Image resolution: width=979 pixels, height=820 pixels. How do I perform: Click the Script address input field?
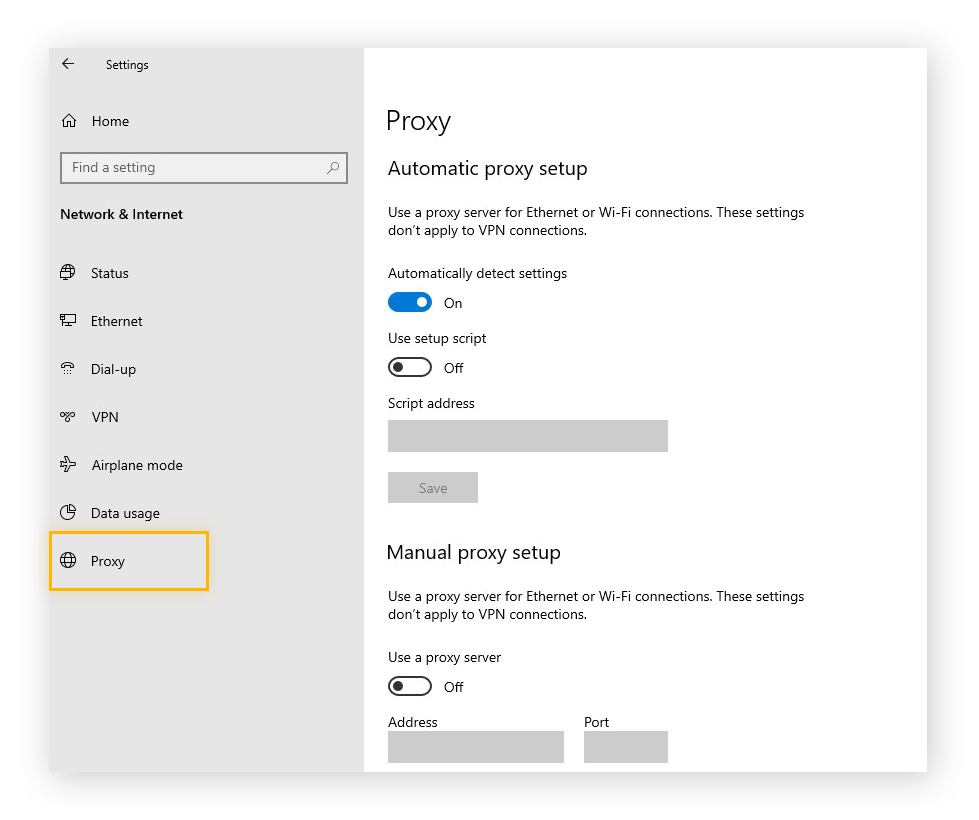click(x=527, y=436)
